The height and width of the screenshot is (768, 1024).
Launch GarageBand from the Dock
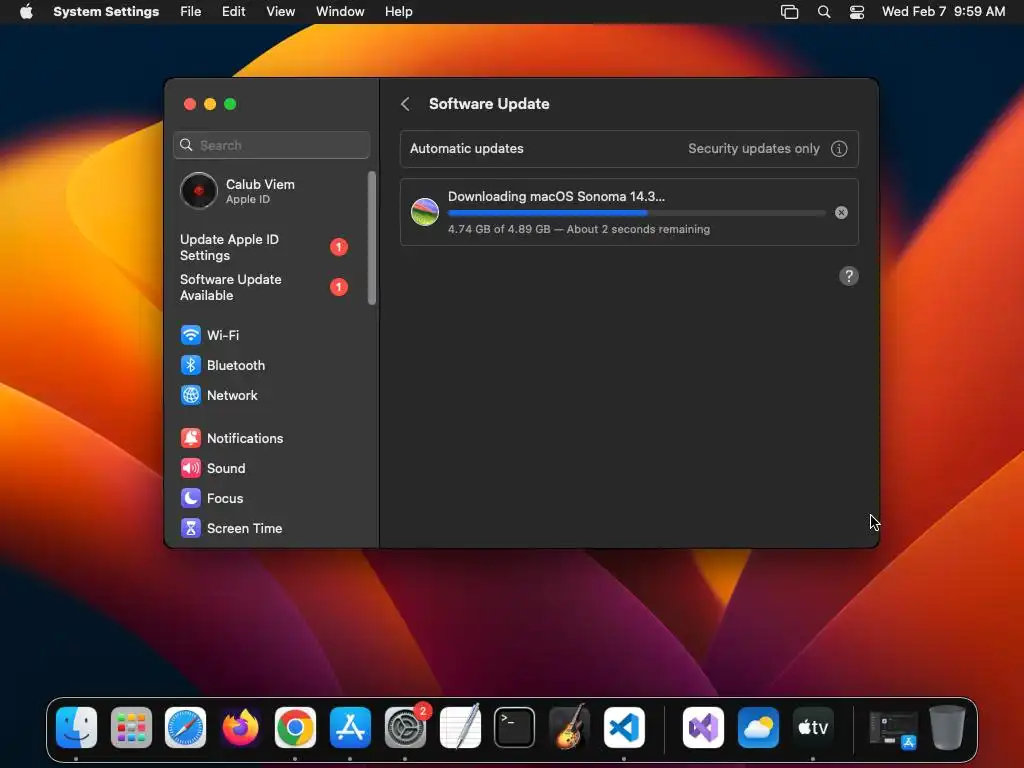point(569,727)
